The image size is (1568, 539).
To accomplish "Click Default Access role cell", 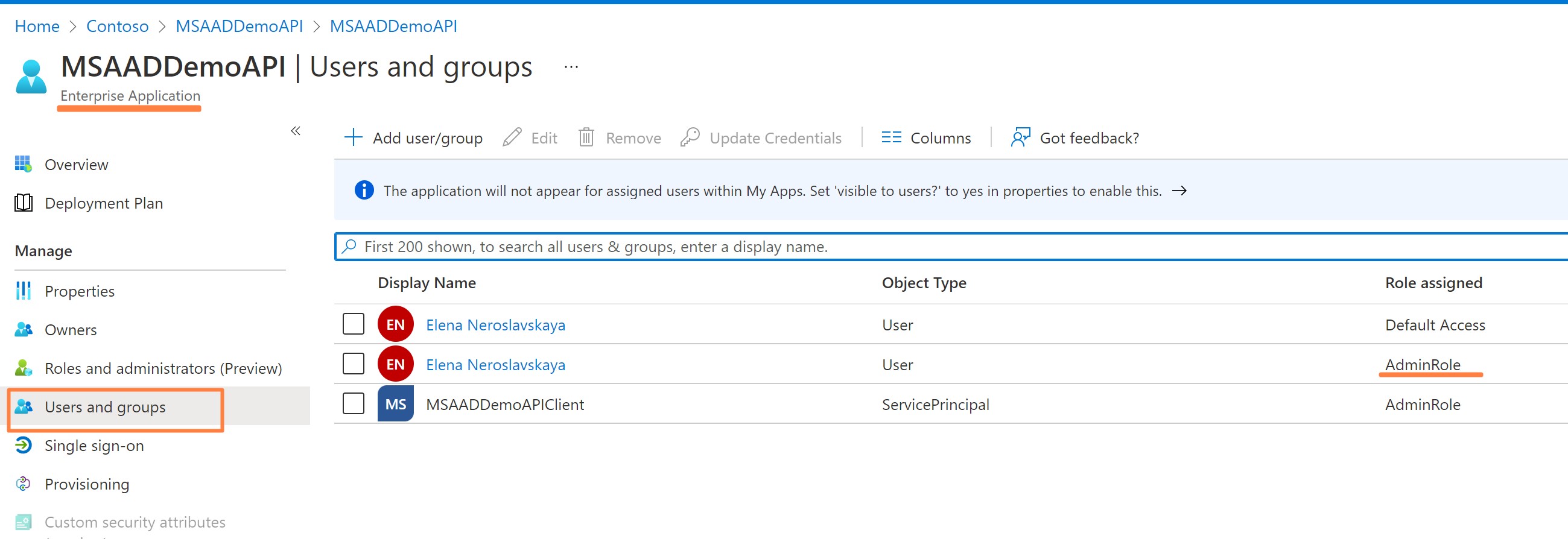I will point(1435,325).
